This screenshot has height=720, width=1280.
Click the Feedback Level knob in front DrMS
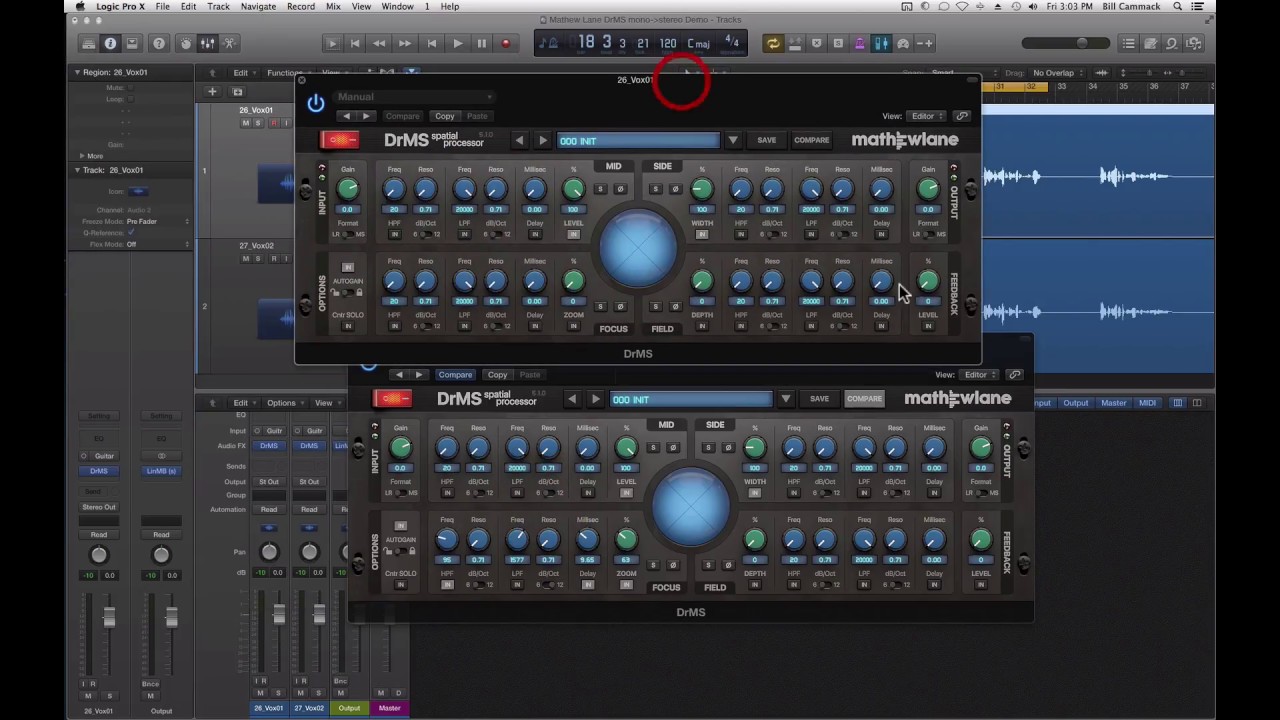[x=928, y=282]
